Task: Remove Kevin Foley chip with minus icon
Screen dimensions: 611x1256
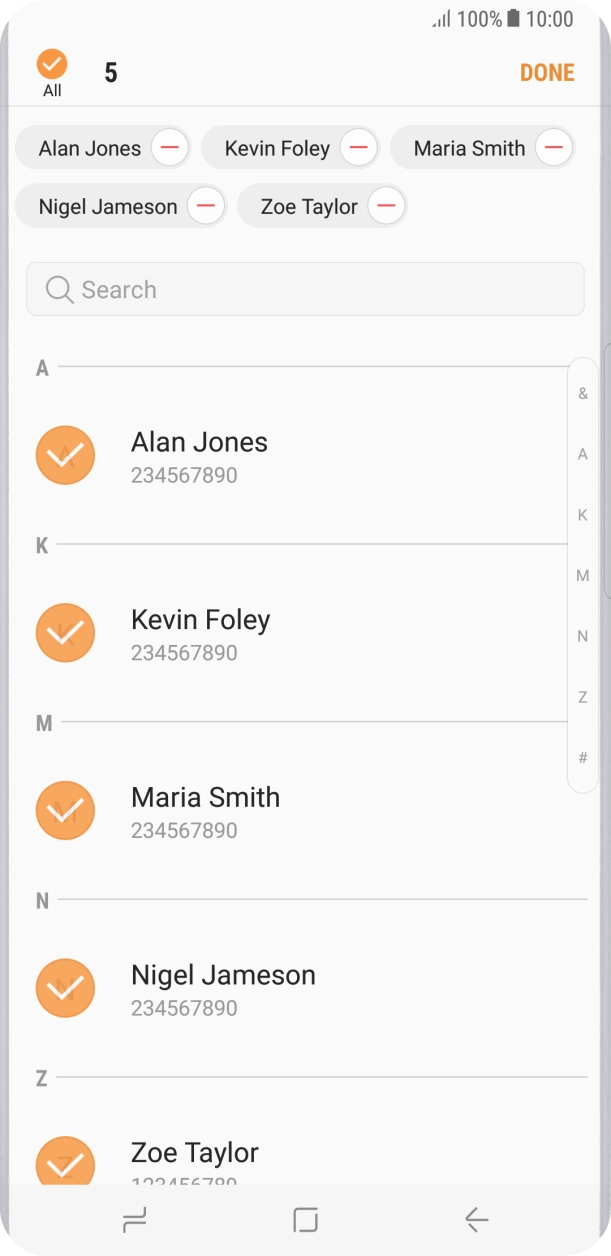Action: [358, 148]
